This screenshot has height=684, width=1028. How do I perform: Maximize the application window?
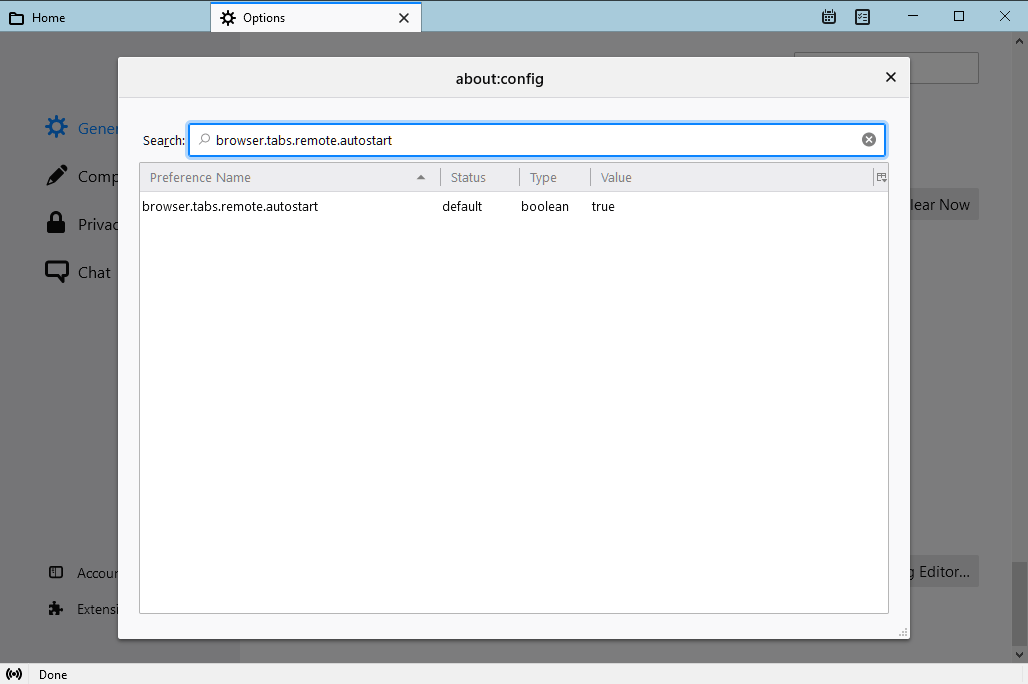coord(959,16)
